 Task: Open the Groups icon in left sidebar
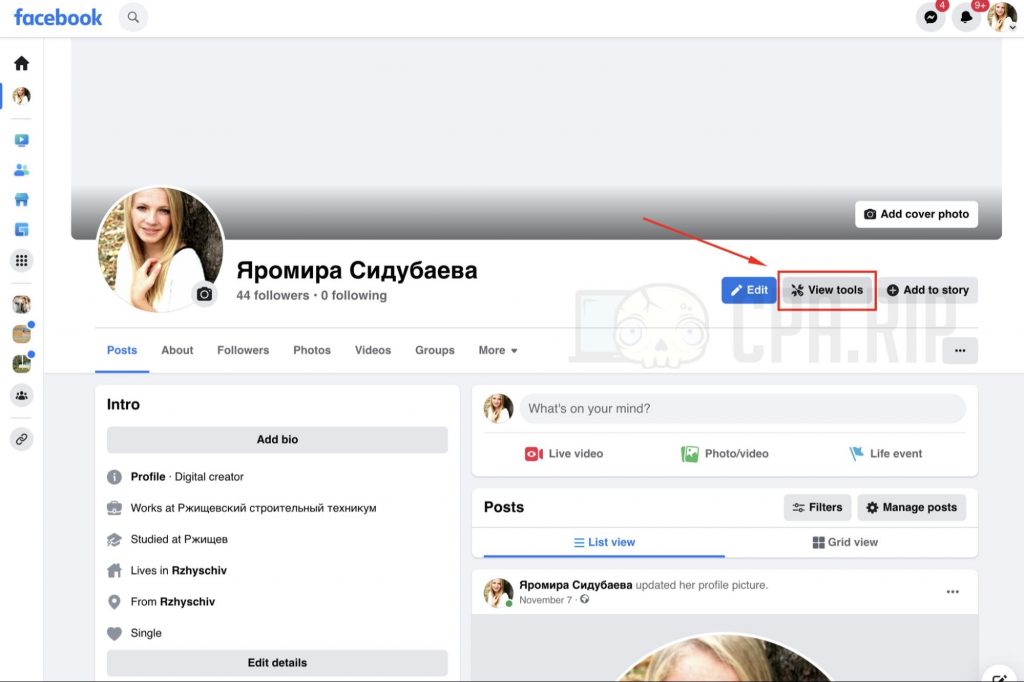(22, 395)
